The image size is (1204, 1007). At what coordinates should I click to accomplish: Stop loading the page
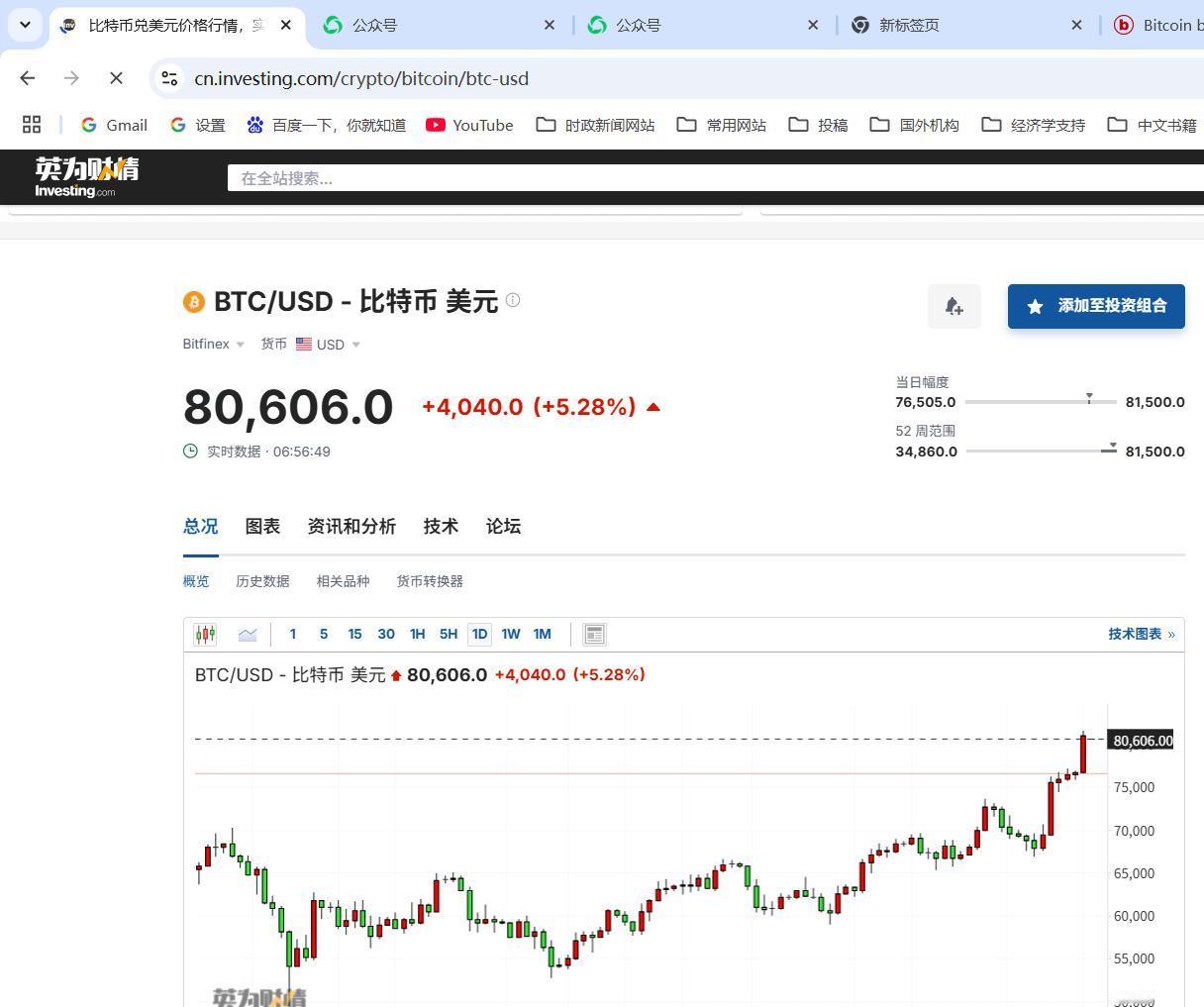tap(115, 78)
